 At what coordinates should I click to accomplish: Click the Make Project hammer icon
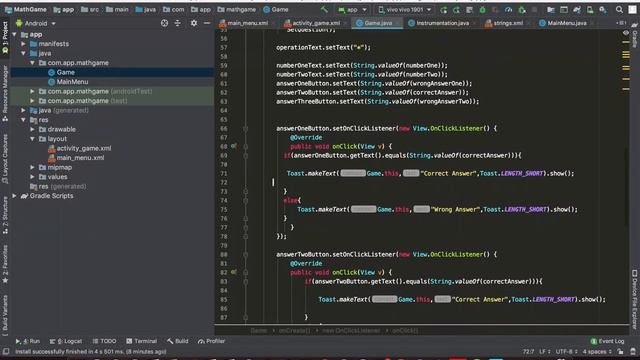[324, 9]
